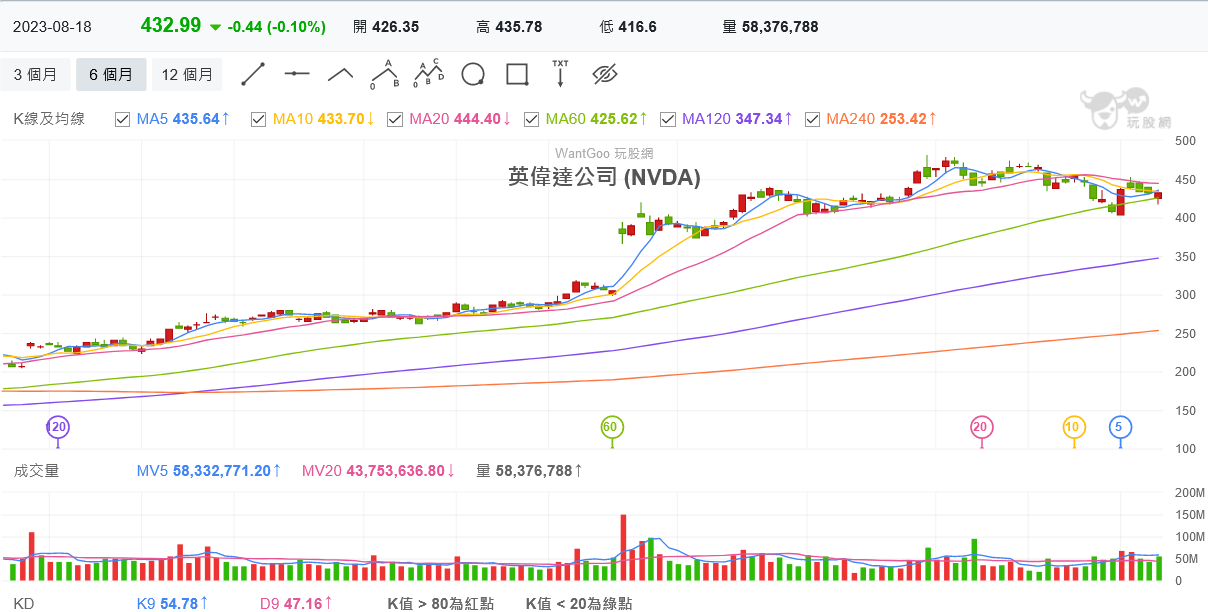Screen dimensions: 1208x612
Task: Uncheck the MA10 moving average checkbox
Action: coord(259,119)
